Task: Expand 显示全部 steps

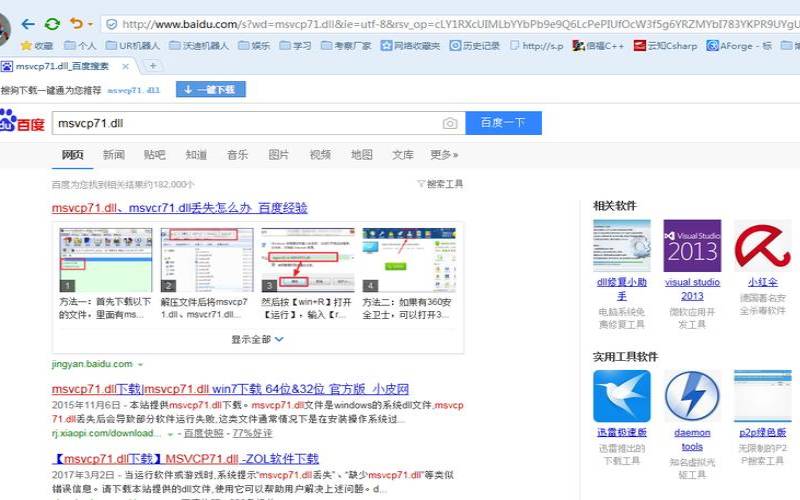Action: coord(257,339)
